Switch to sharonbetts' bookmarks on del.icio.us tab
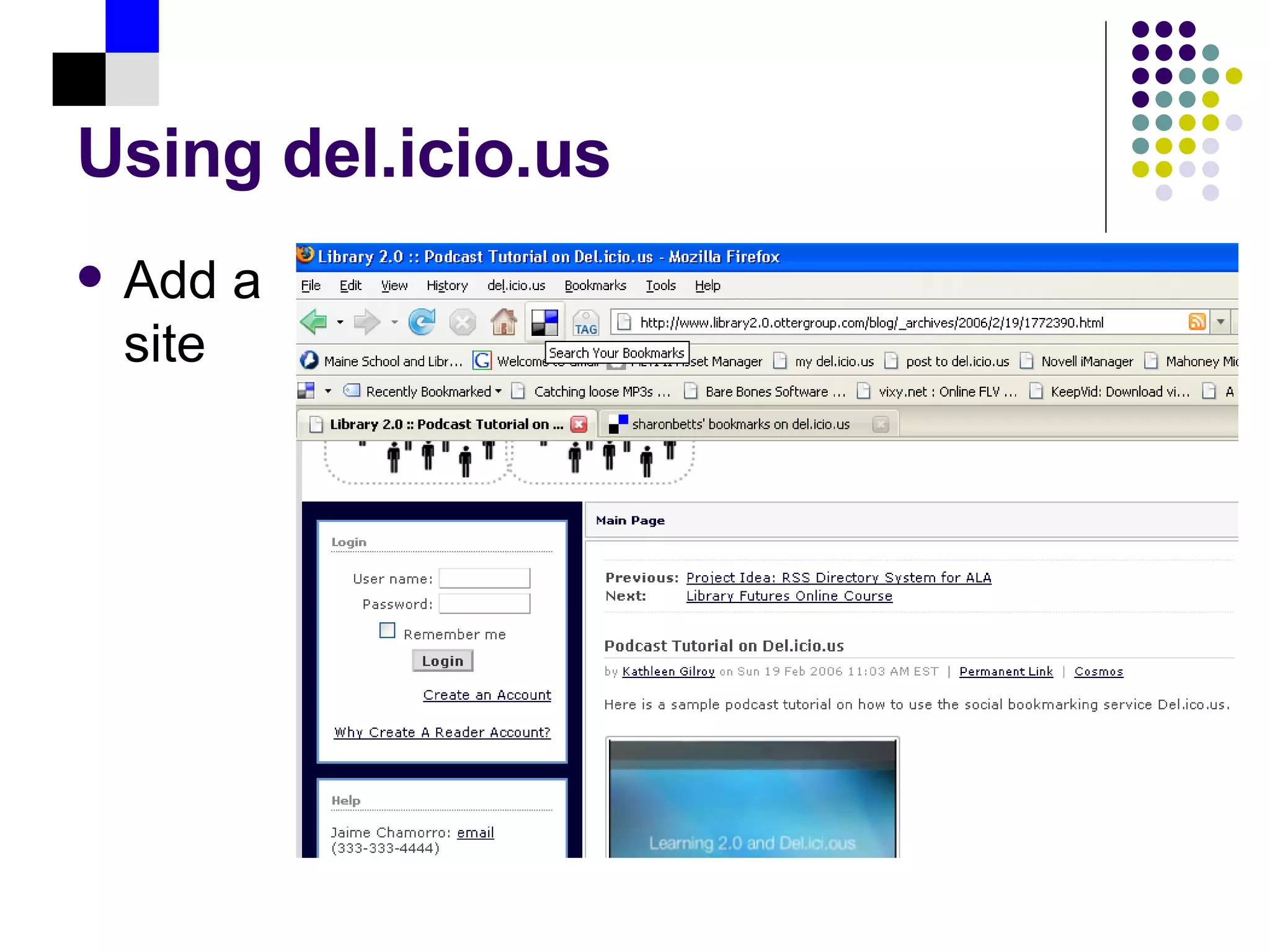This screenshot has width=1270, height=952. (x=748, y=424)
